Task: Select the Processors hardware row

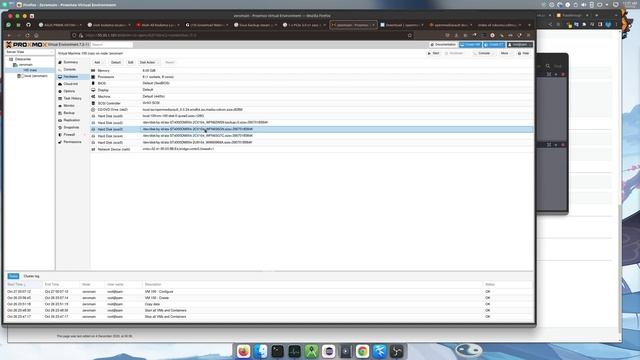Action: click(312, 77)
